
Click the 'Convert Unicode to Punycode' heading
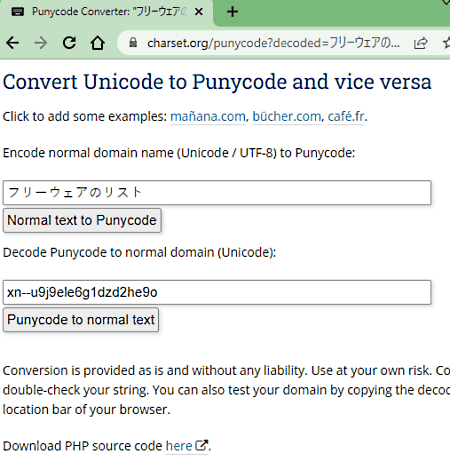[x=217, y=82]
